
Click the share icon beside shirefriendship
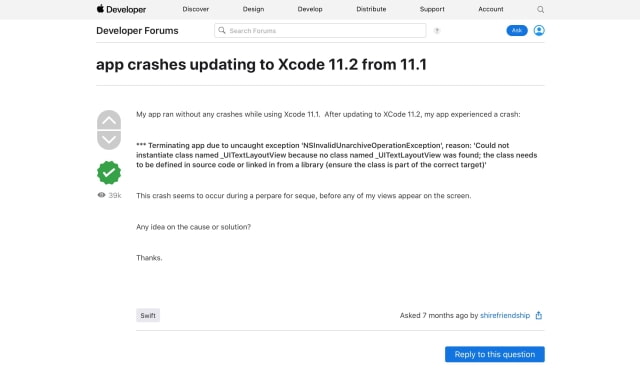(539, 315)
